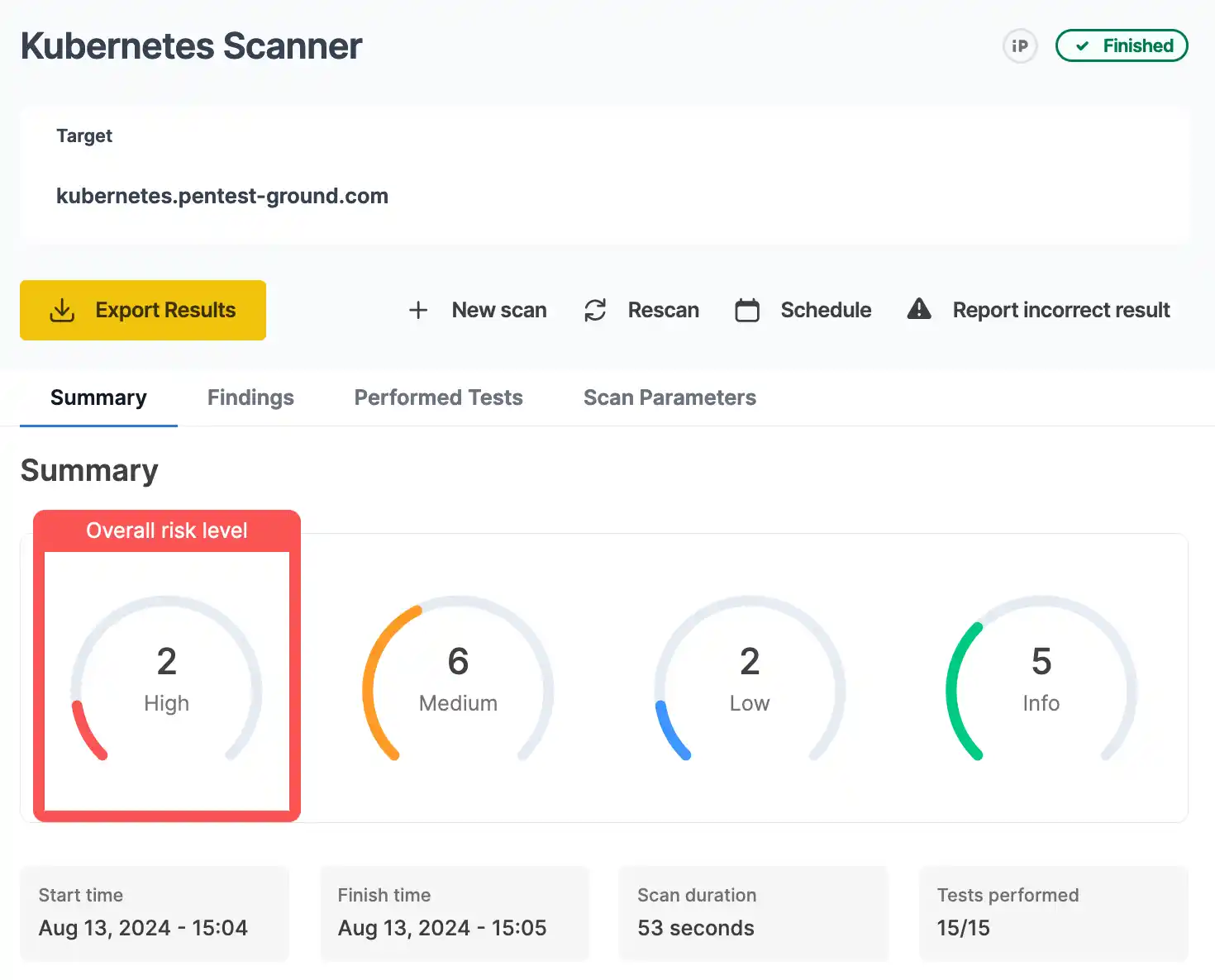The height and width of the screenshot is (980, 1215).
Task: Click the iP badge icon near top right
Action: pos(1019,46)
